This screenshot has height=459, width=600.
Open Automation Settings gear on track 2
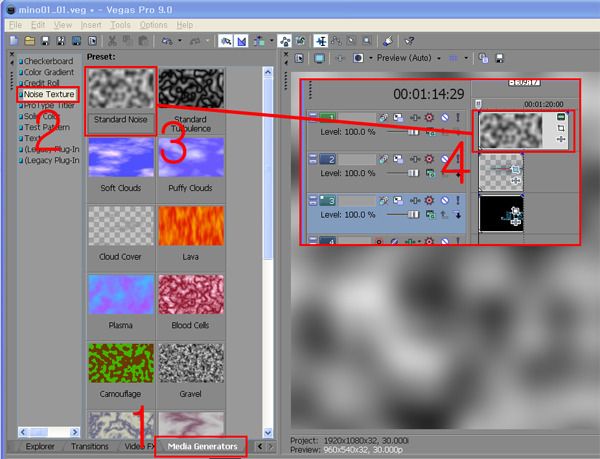(x=429, y=159)
